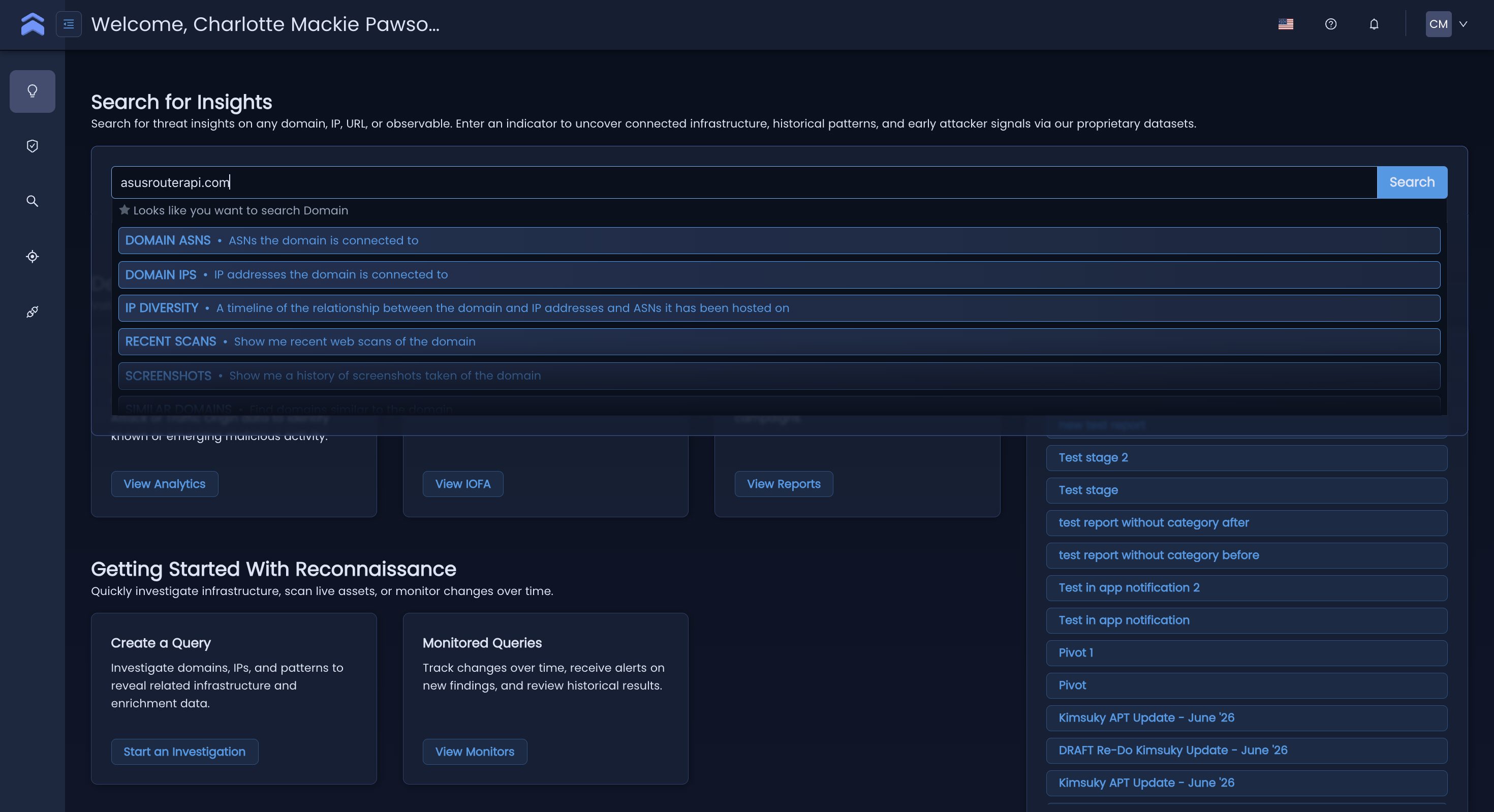Open DRAFT Re-Do Kimsuky Update report
Viewport: 1494px width, 812px height.
[x=1247, y=750]
